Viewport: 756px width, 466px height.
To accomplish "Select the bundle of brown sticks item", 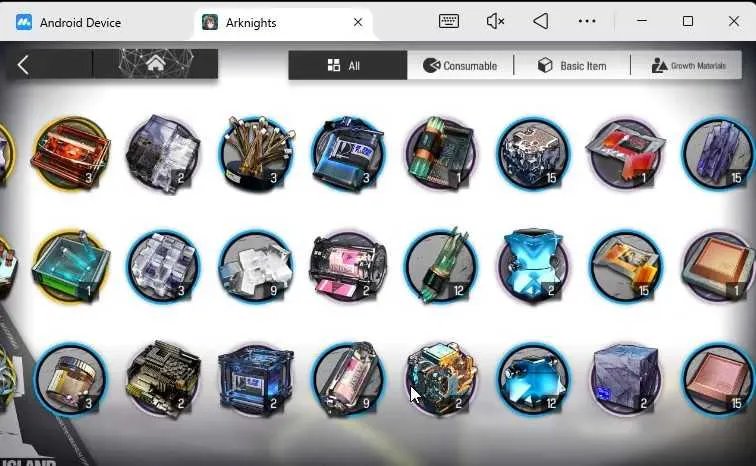I will pos(256,153).
